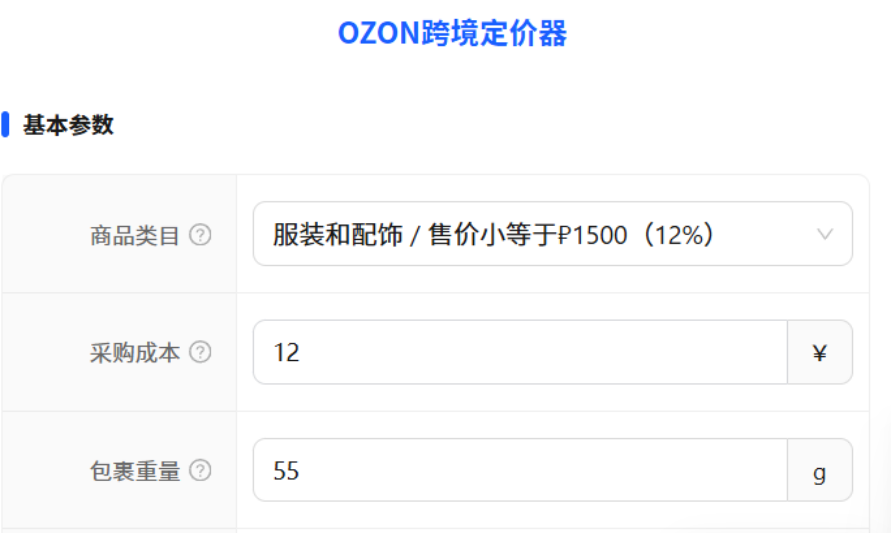Image resolution: width=891 pixels, height=533 pixels.
Task: Open the 服装和配饰 category selector
Action: (x=552, y=234)
